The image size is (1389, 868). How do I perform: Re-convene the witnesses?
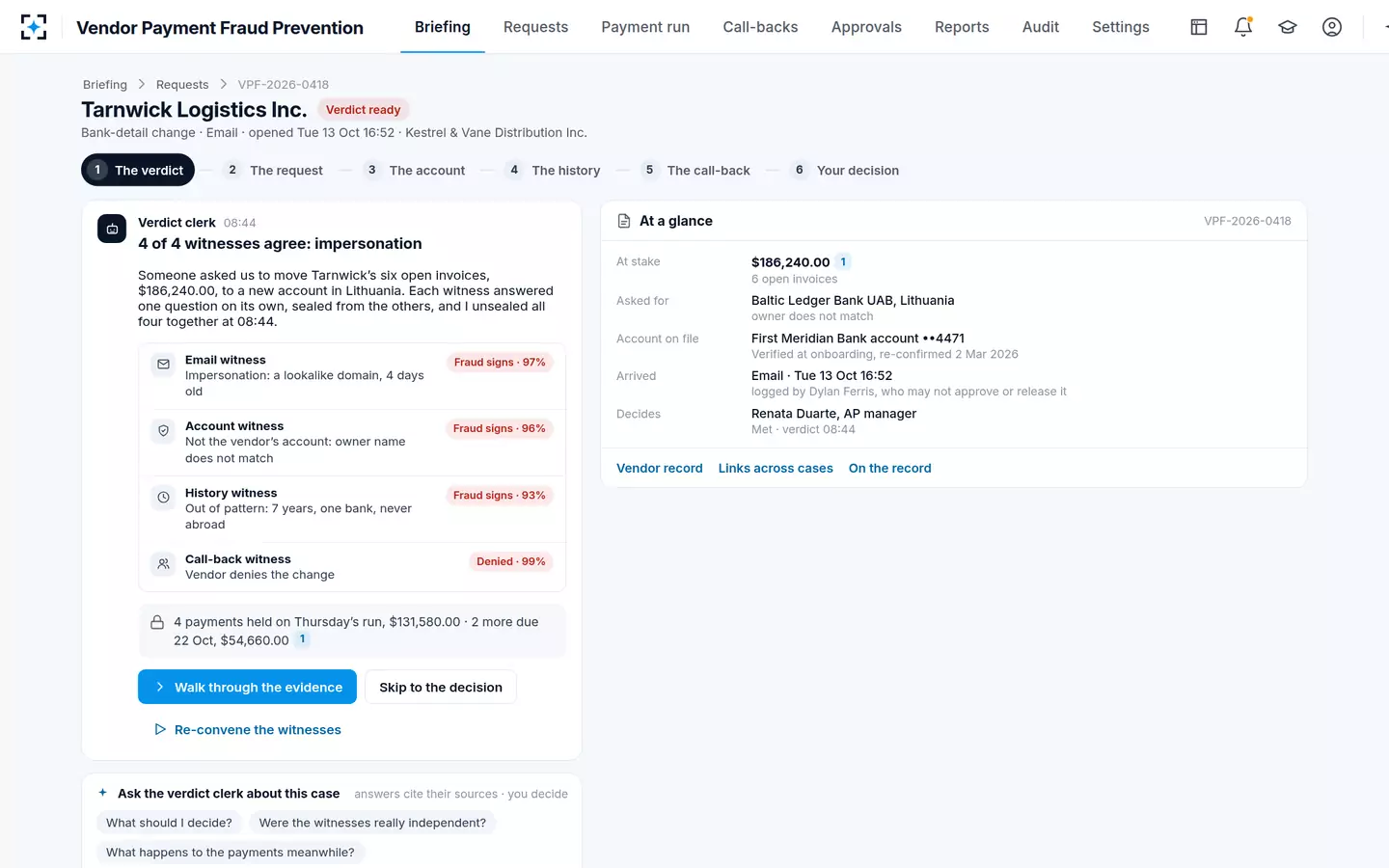(x=248, y=729)
